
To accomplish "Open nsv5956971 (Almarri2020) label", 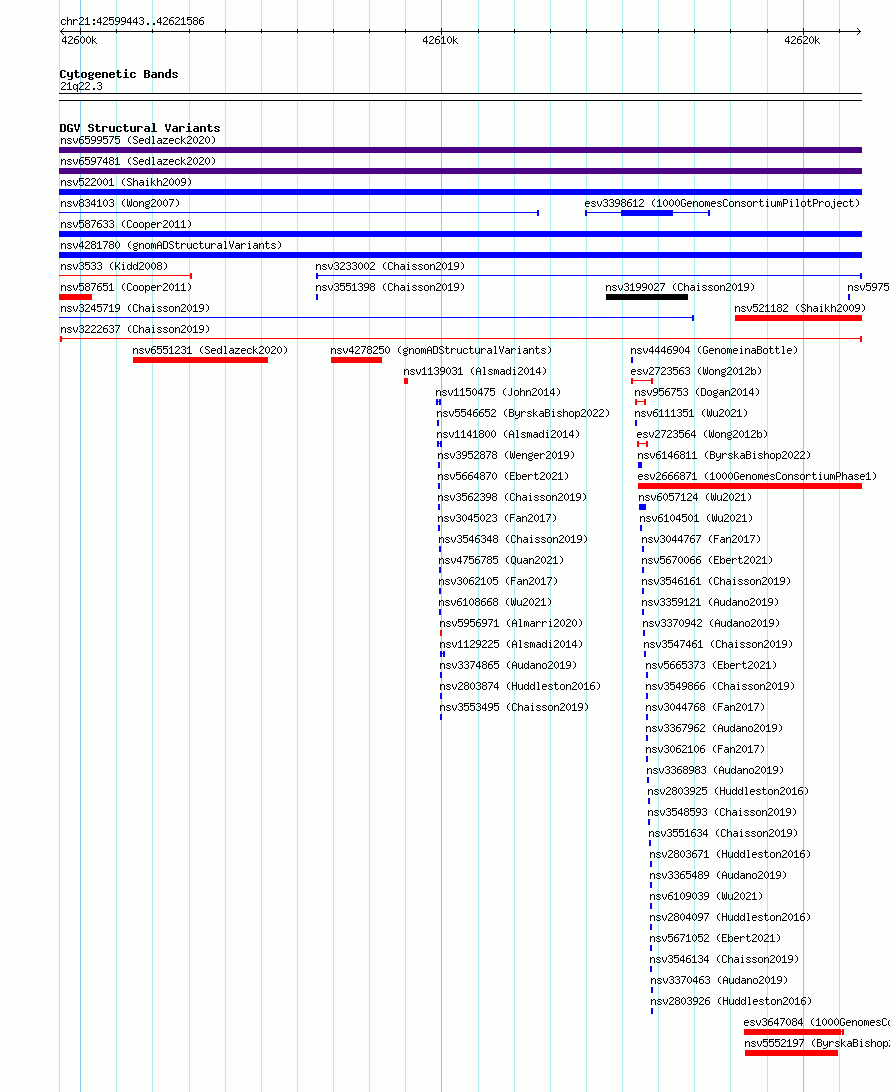I will [x=511, y=623].
